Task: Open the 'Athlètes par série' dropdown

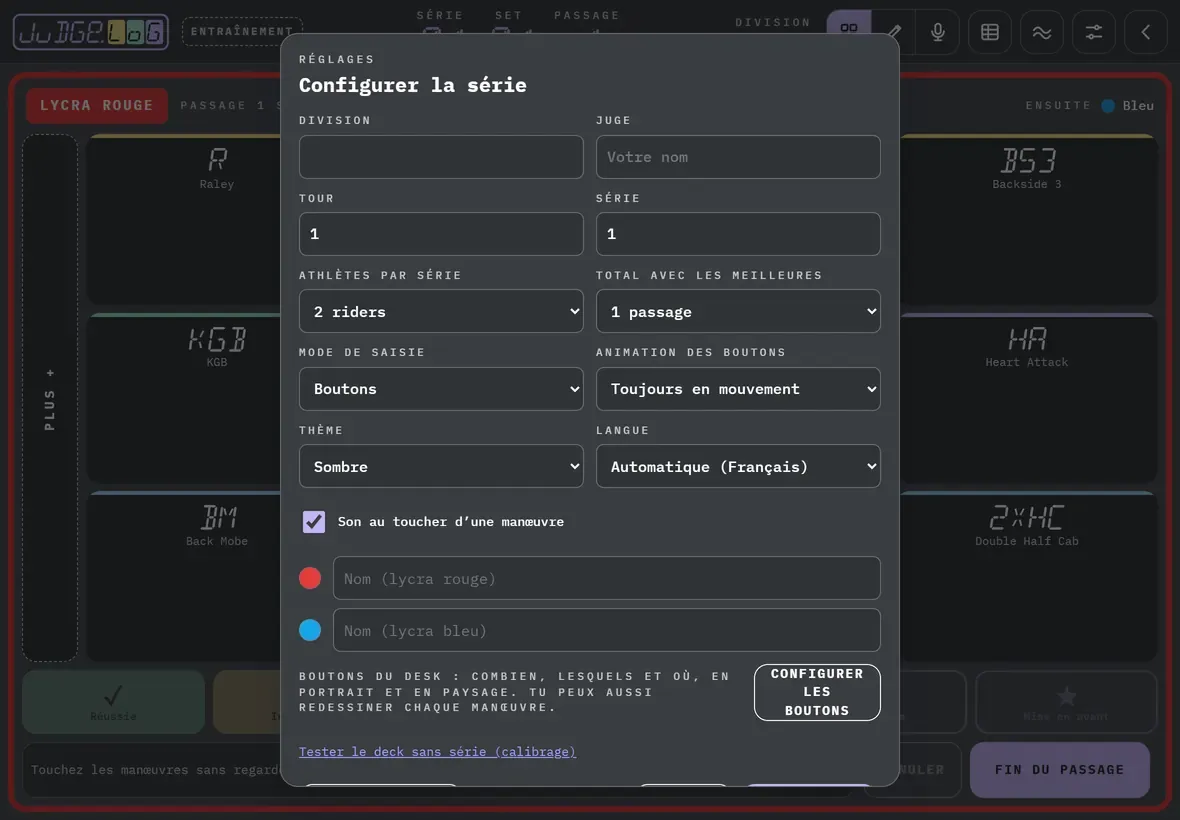Action: 441,311
